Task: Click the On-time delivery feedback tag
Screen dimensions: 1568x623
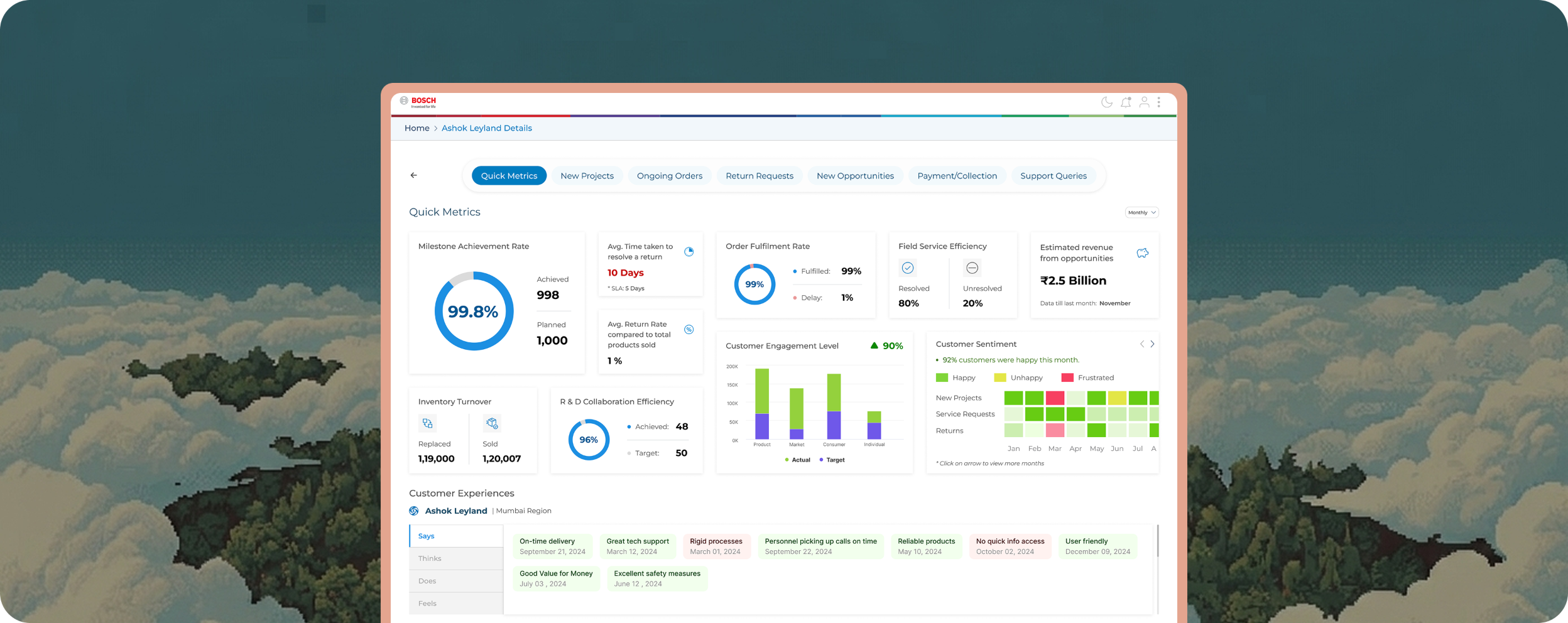Action: point(552,546)
